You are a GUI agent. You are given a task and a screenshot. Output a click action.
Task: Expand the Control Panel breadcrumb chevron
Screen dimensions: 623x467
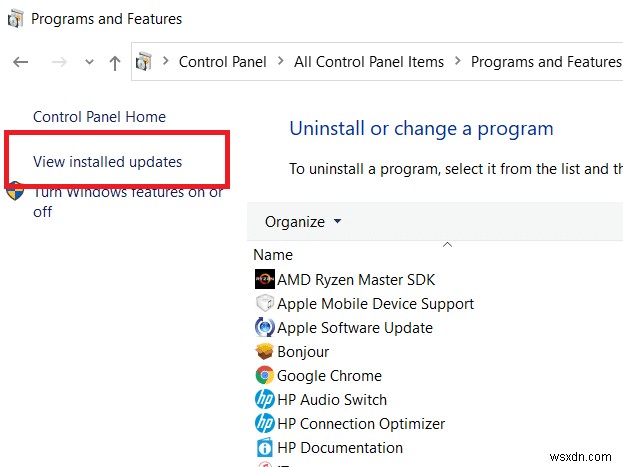pyautogui.click(x=166, y=62)
